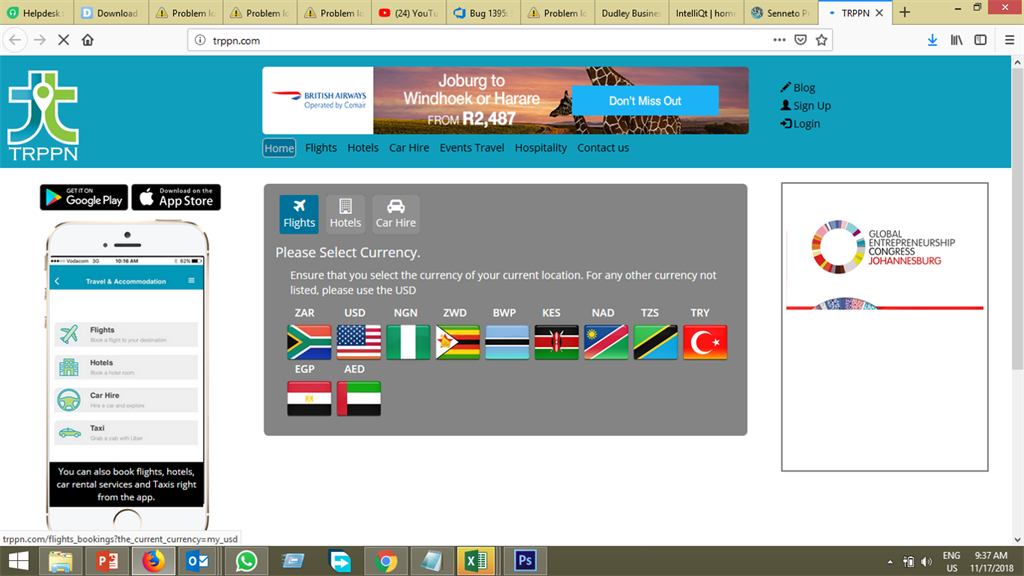Click the Sign Up link
Viewport: 1024px width, 576px height.
pyautogui.click(x=806, y=106)
